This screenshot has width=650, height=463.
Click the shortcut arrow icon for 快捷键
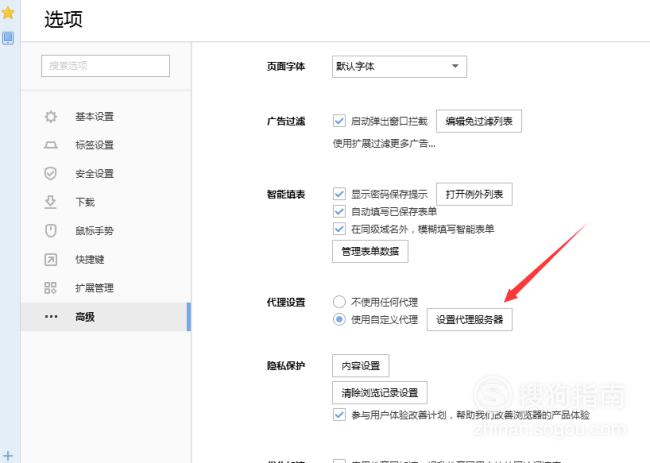51,259
